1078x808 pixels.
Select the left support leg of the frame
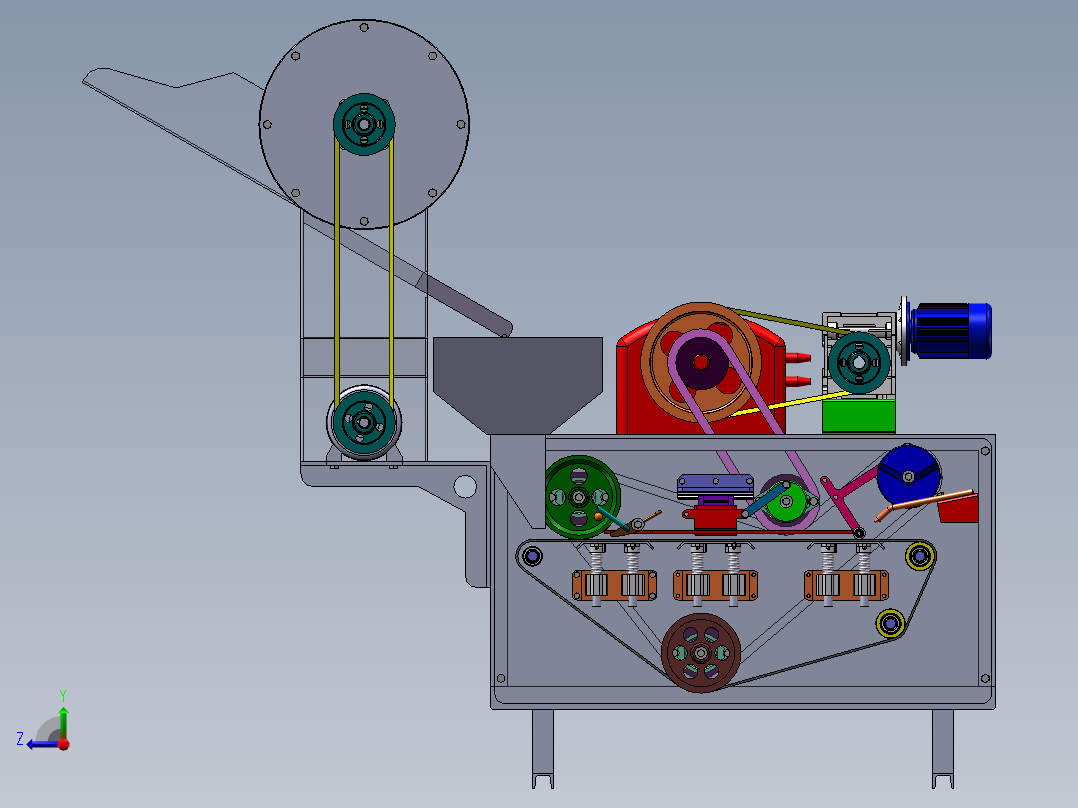click(542, 748)
